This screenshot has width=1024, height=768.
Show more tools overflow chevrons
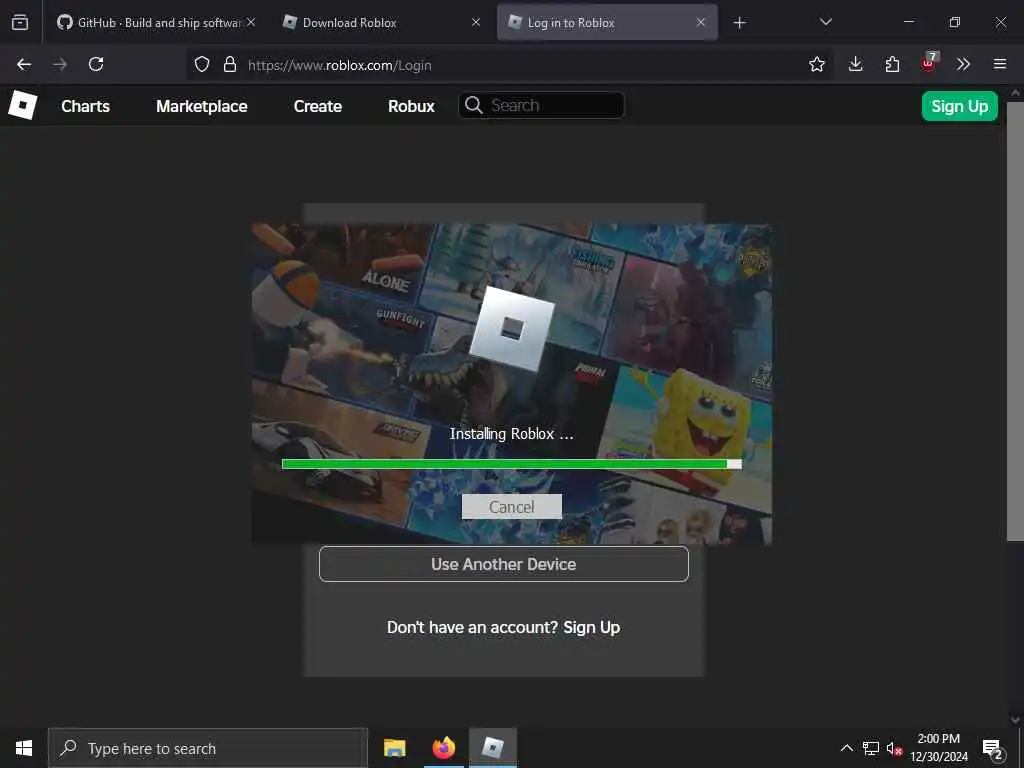963,64
